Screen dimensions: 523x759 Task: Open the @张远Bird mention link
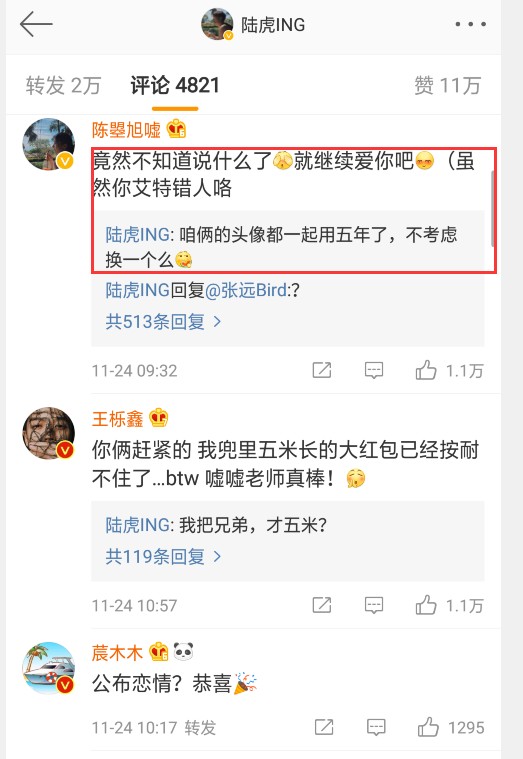pos(246,290)
